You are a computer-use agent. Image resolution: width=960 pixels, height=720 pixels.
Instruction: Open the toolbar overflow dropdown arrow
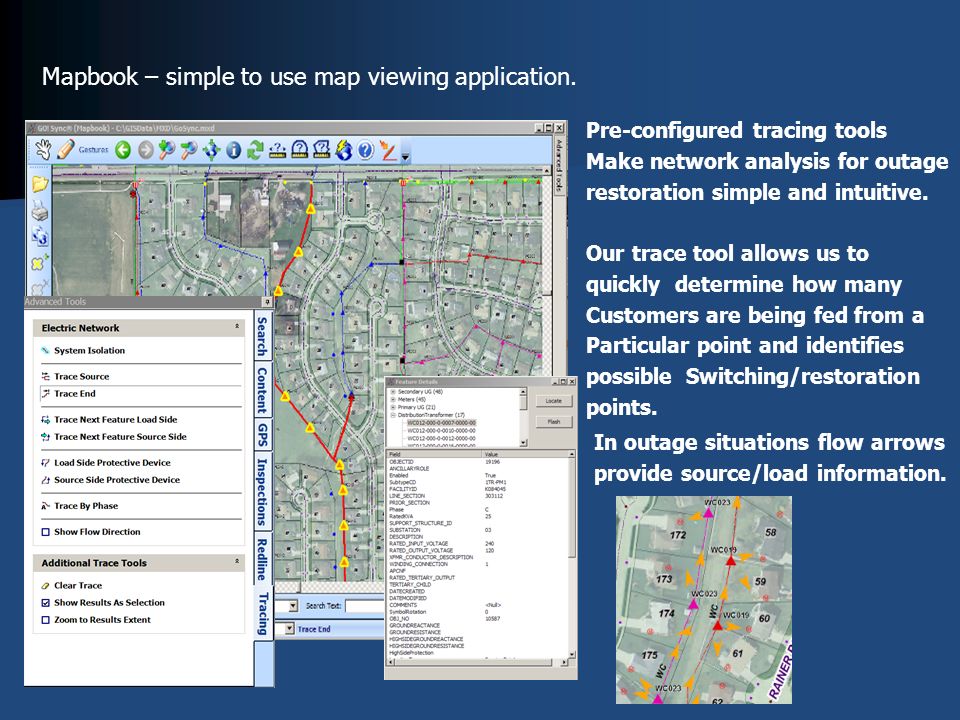tap(405, 157)
